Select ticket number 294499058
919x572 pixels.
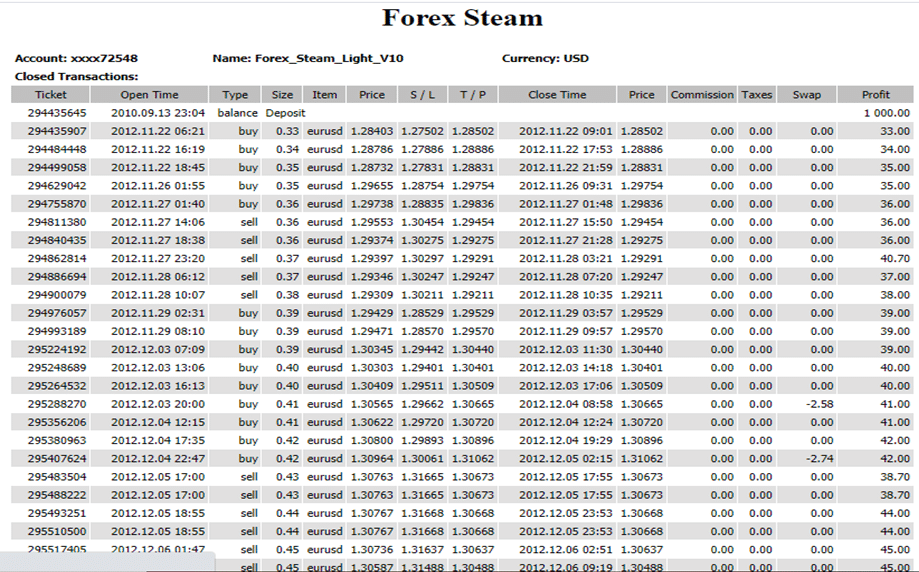(x=57, y=167)
